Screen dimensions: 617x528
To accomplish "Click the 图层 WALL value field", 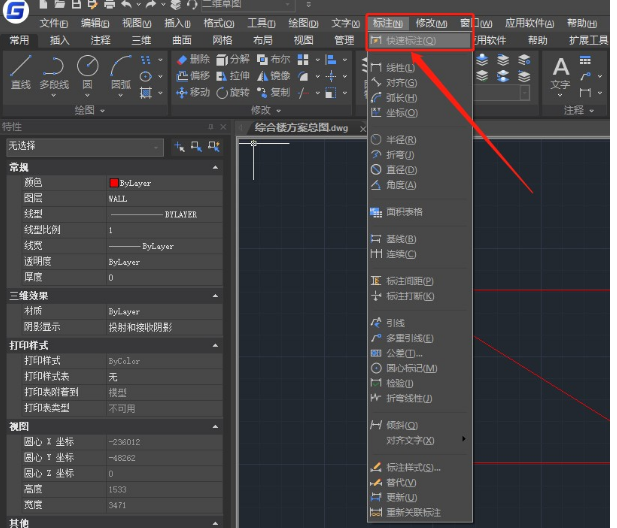I will pyautogui.click(x=164, y=198).
